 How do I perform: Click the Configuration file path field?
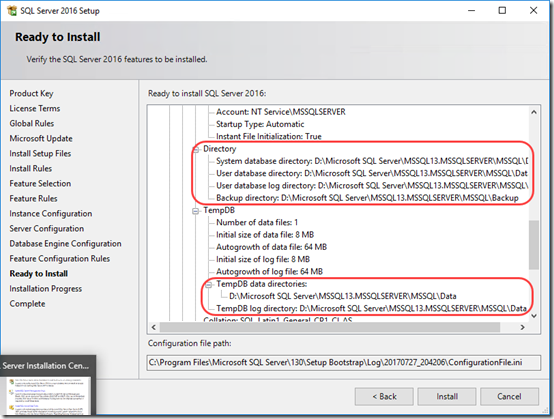point(344,363)
